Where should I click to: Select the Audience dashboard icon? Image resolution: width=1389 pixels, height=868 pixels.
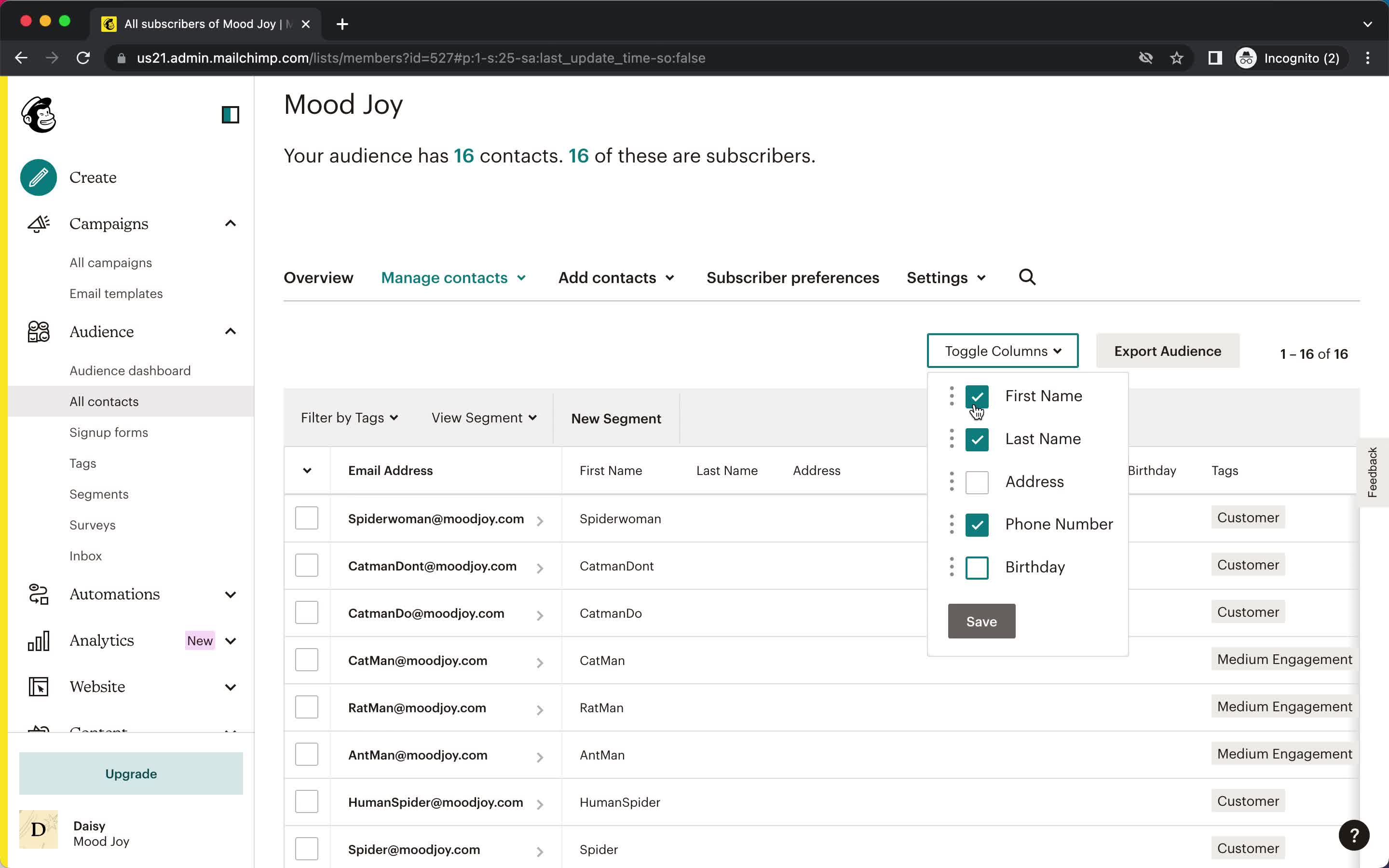pos(130,370)
